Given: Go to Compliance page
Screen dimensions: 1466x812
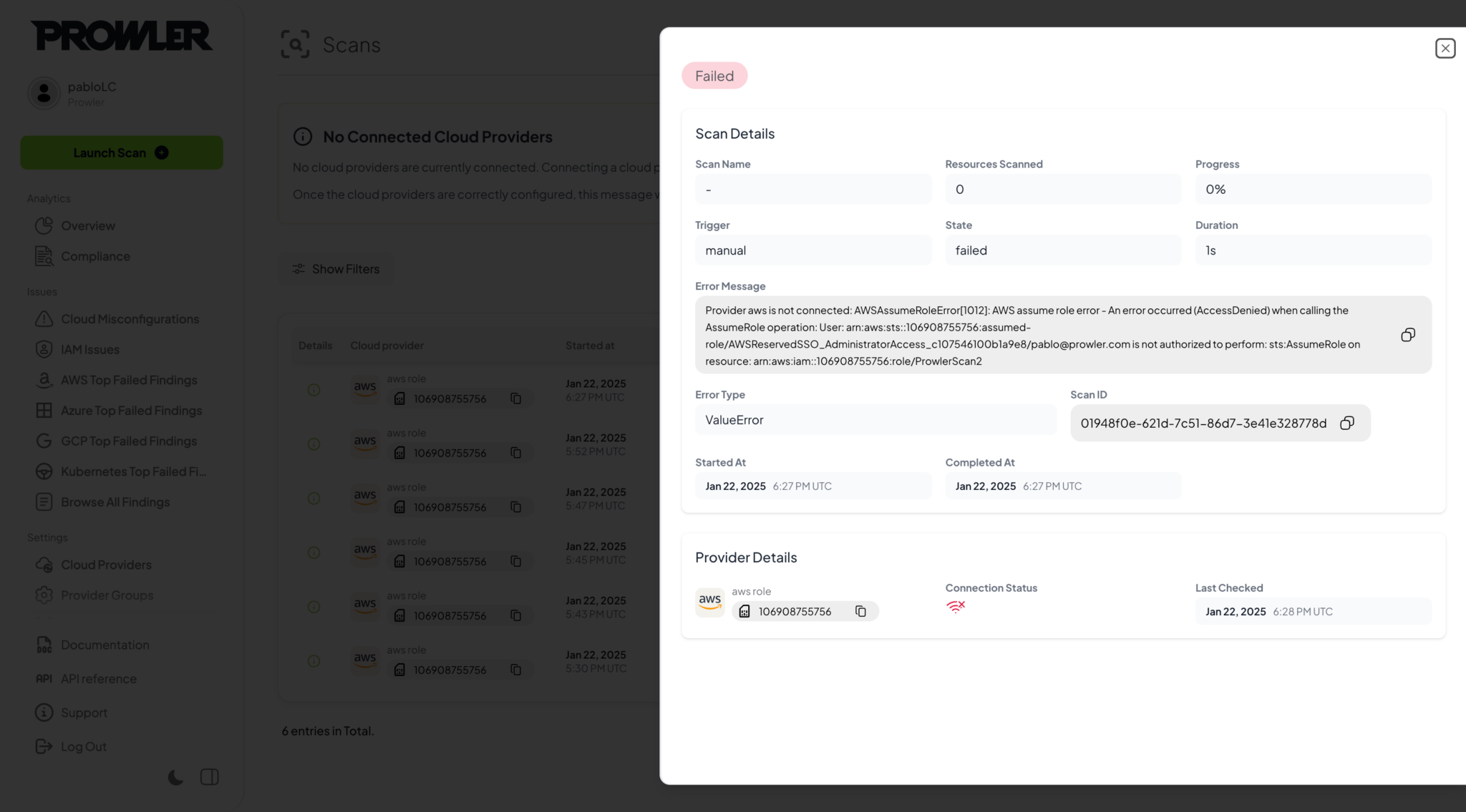Looking at the screenshot, I should pyautogui.click(x=95, y=256).
